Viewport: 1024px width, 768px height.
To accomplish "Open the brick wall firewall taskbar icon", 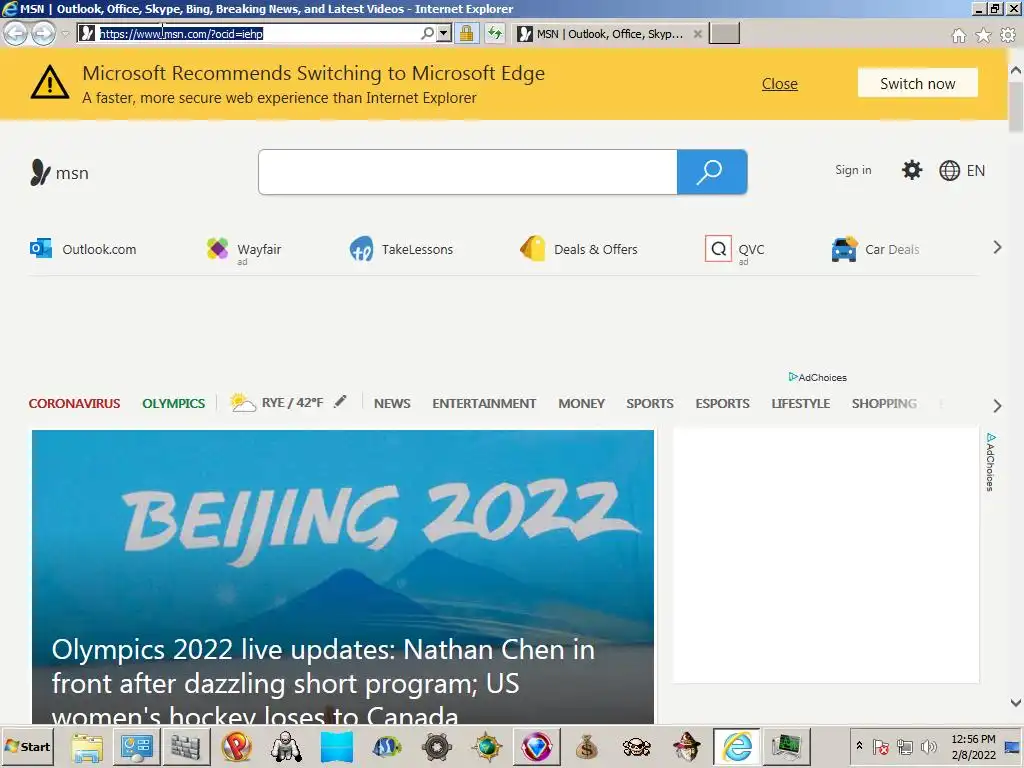I will pos(186,746).
